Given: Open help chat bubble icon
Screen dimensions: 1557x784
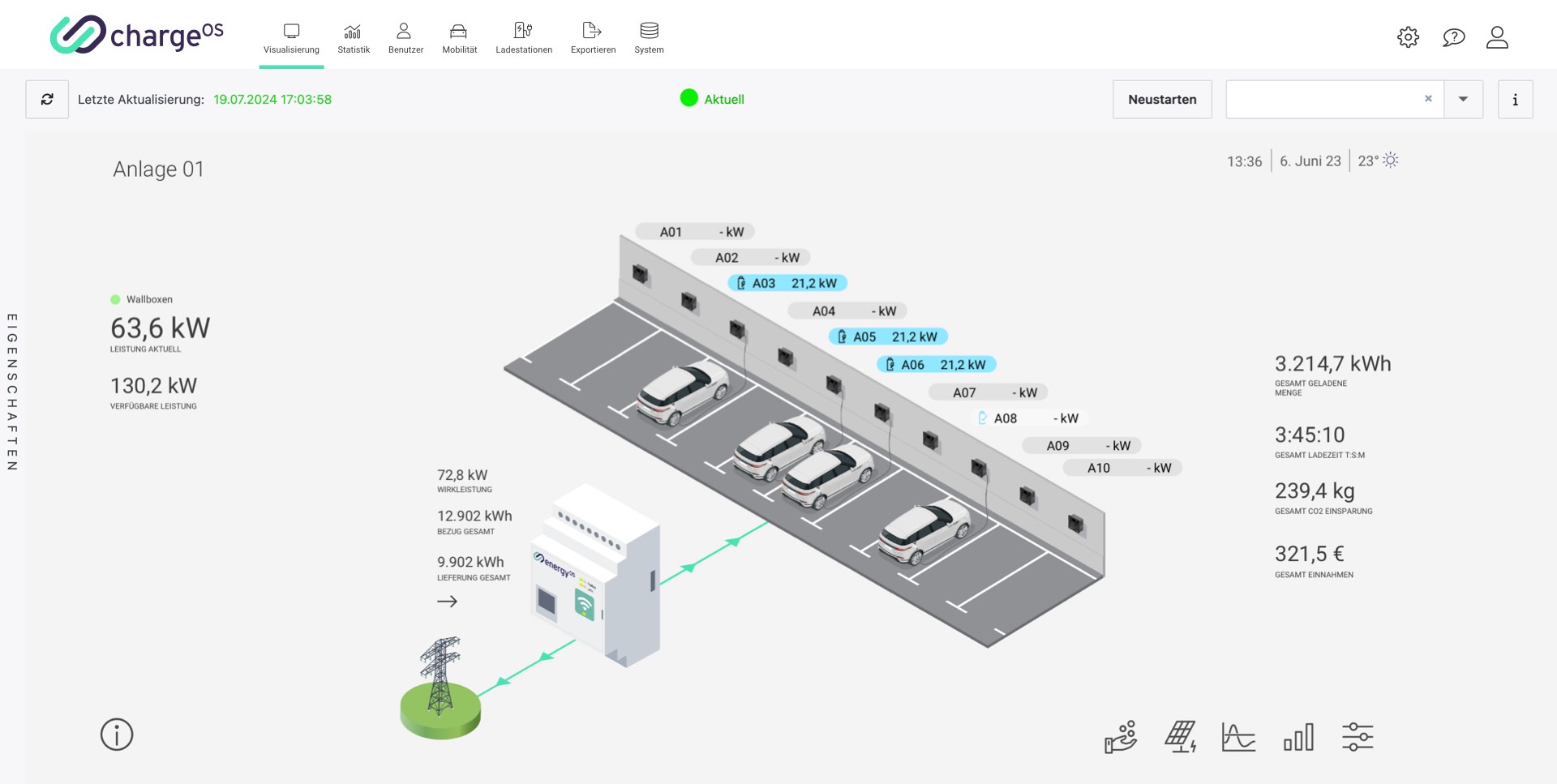Looking at the screenshot, I should click(x=1453, y=37).
